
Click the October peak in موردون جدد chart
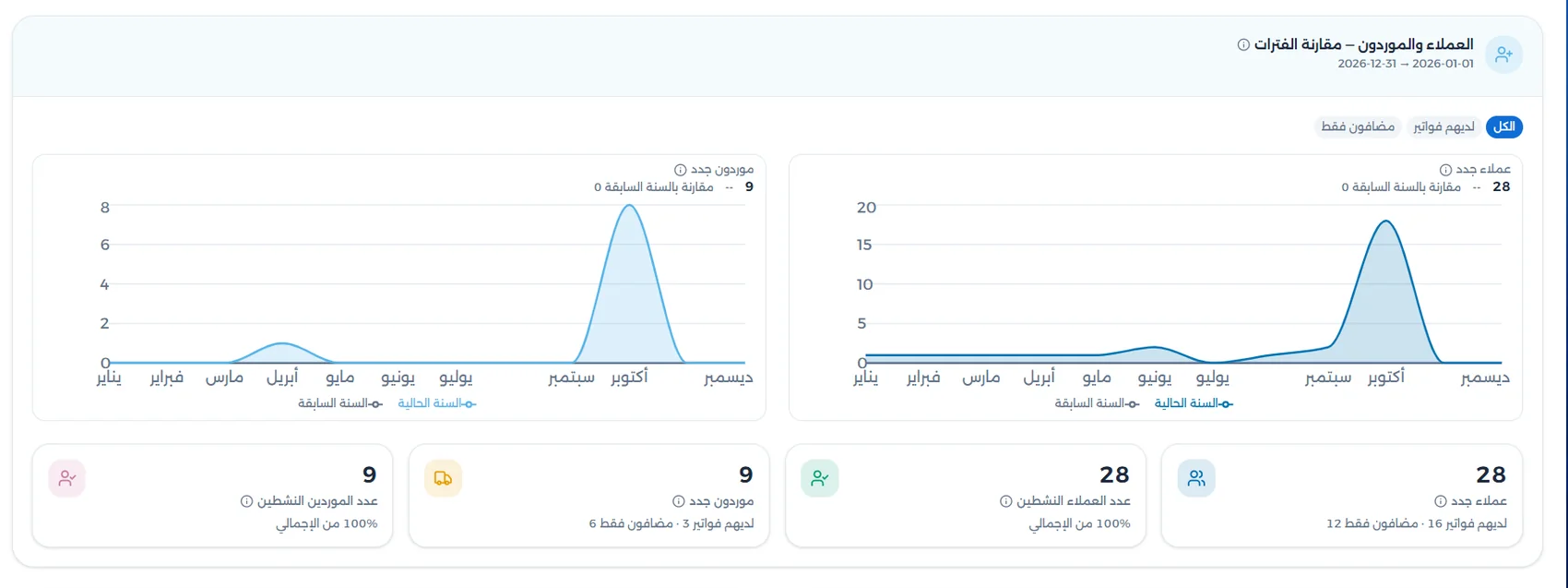coord(629,206)
